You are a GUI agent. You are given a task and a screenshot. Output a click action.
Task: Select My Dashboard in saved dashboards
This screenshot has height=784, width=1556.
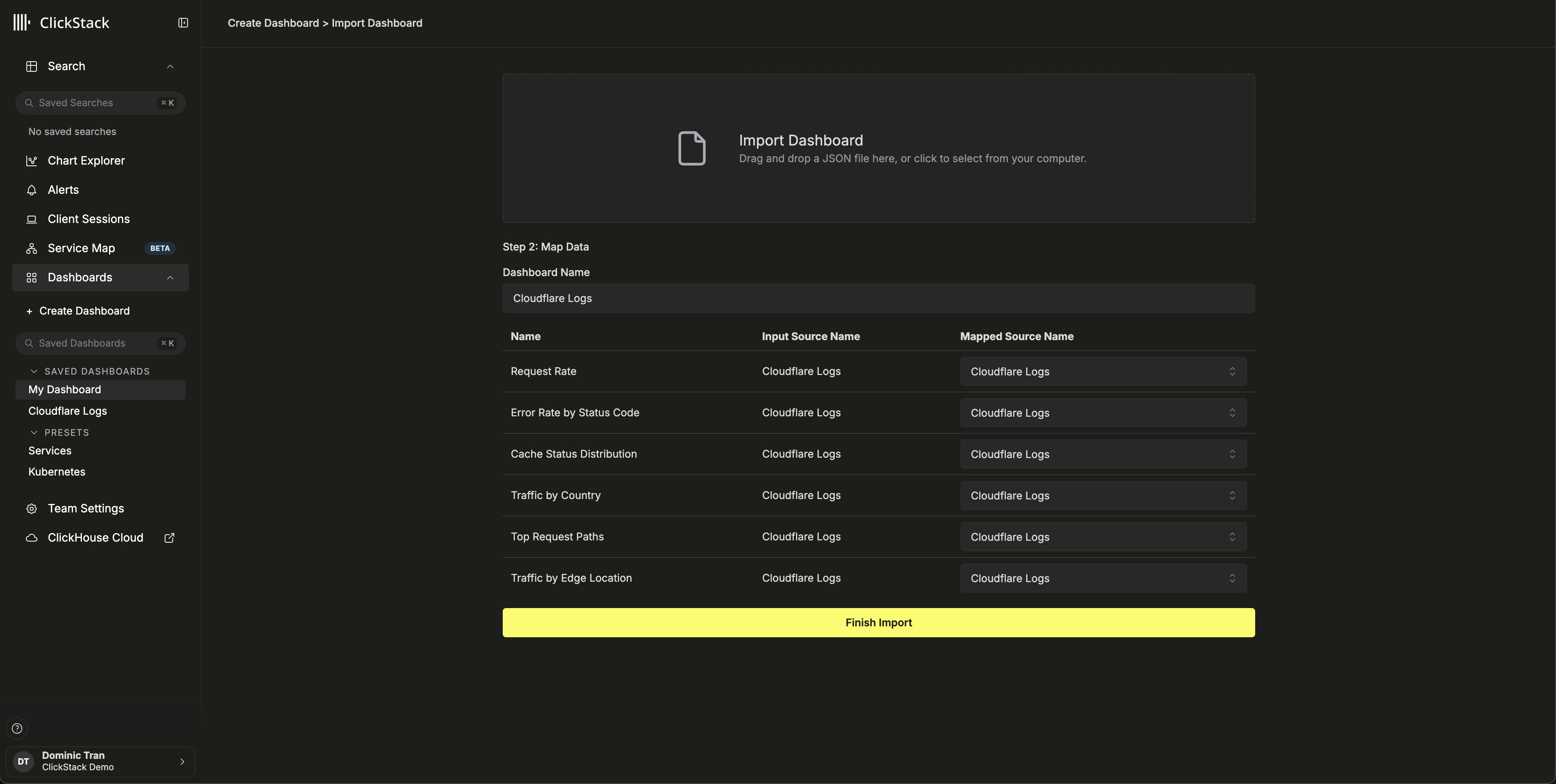pos(64,390)
